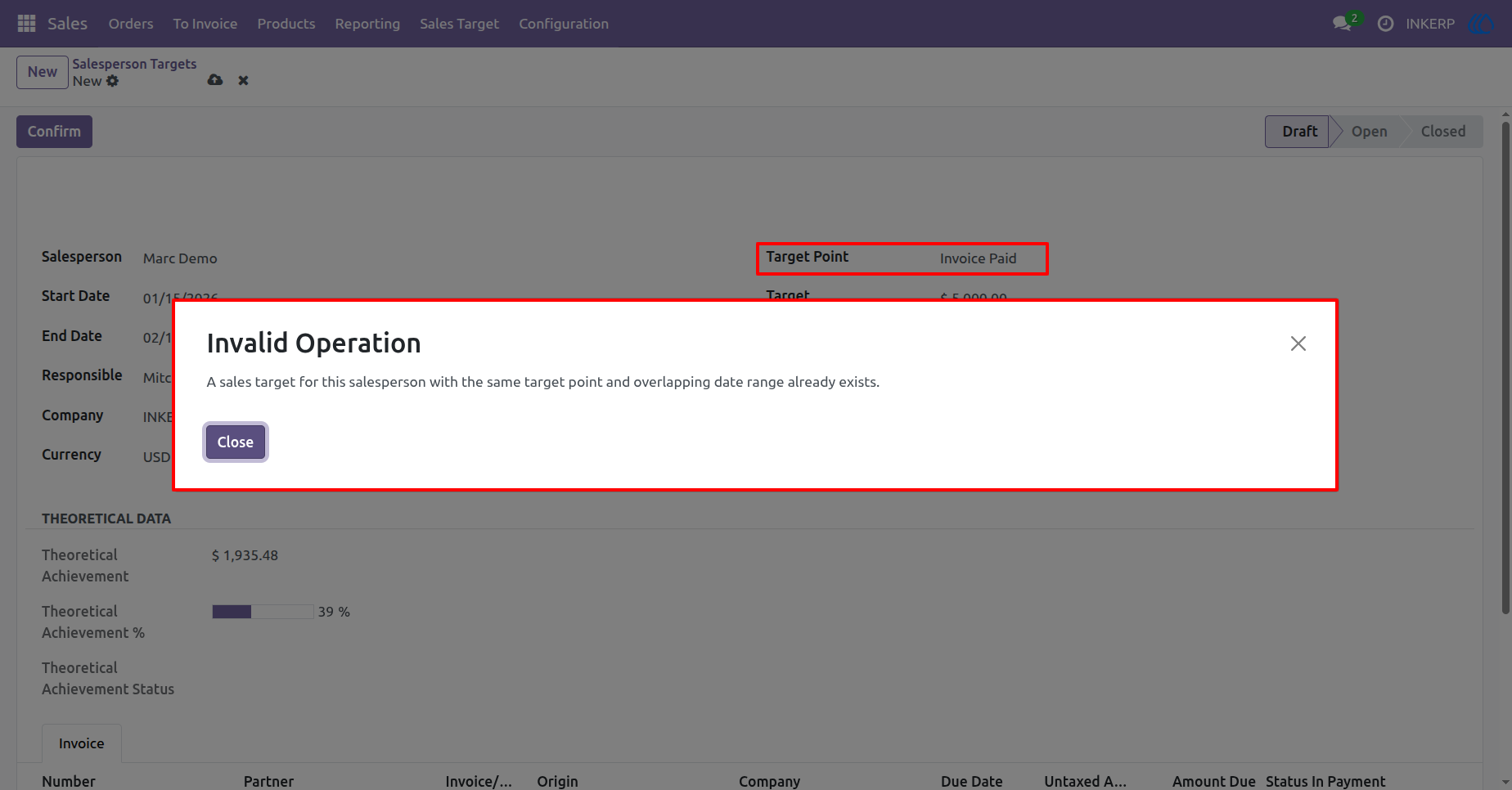This screenshot has width=1512, height=790.
Task: Click the Theoretical Achievement progress bar
Action: pos(263,612)
